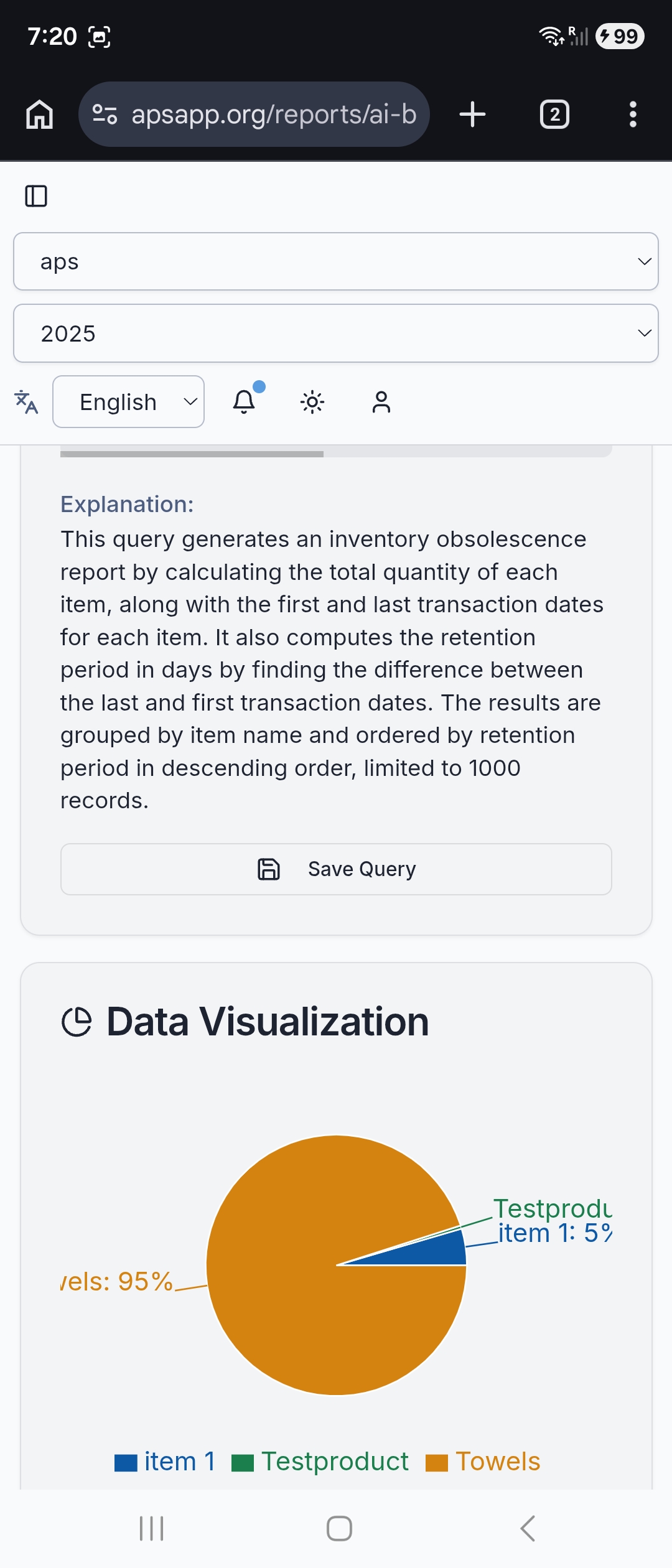
Task: Open the browser tab switcher
Action: pyautogui.click(x=553, y=114)
